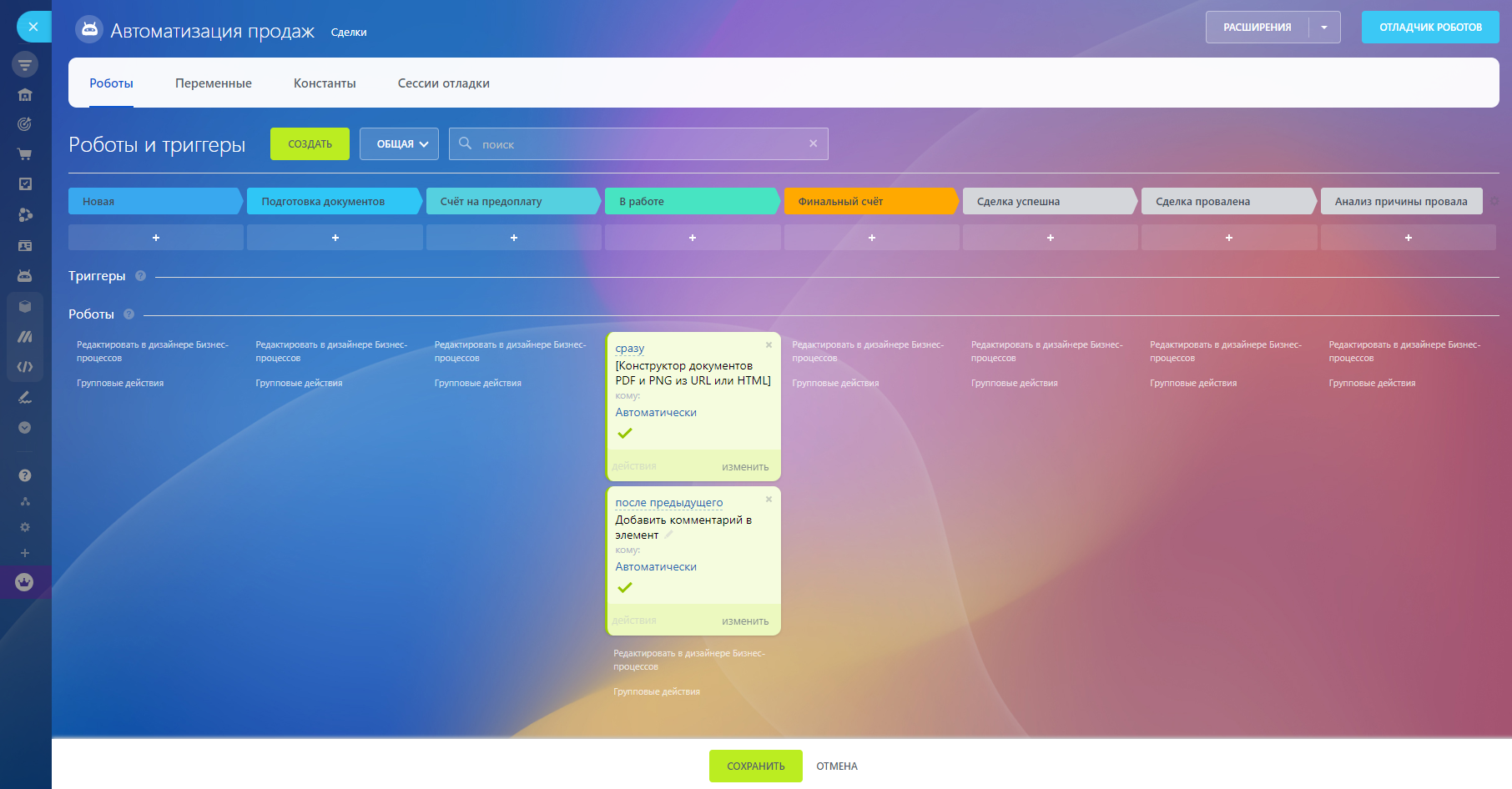1512x789 pixels.
Task: Click the В работе stage header
Action: [x=693, y=201]
